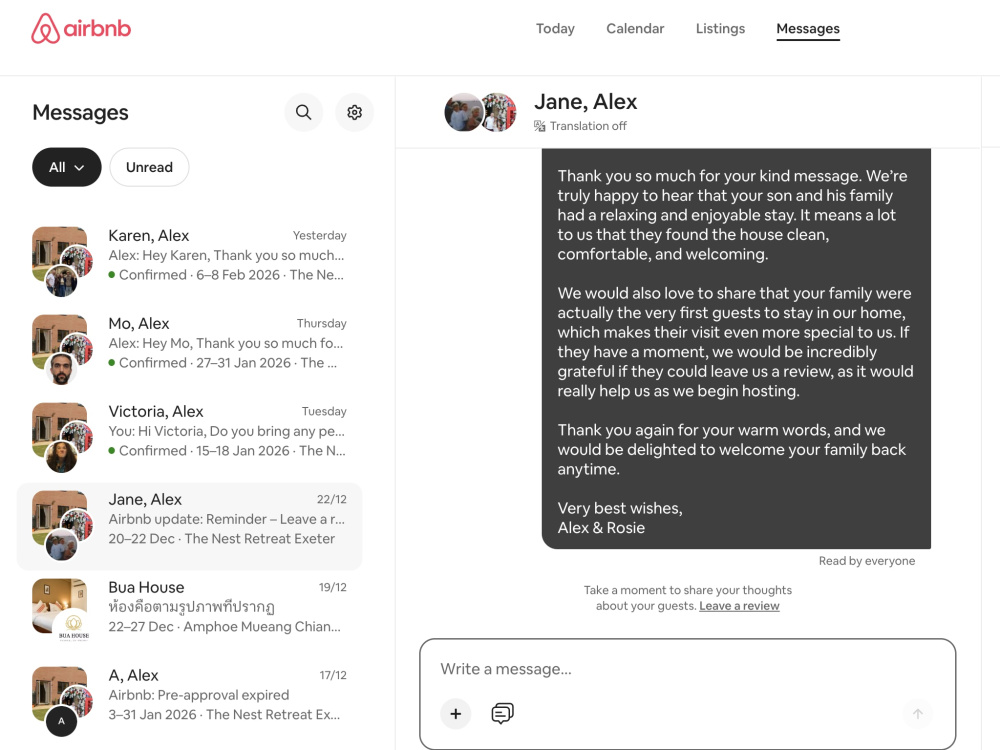
Task: Click the message signed Alex & Rosie
Action: pyautogui.click(x=736, y=349)
